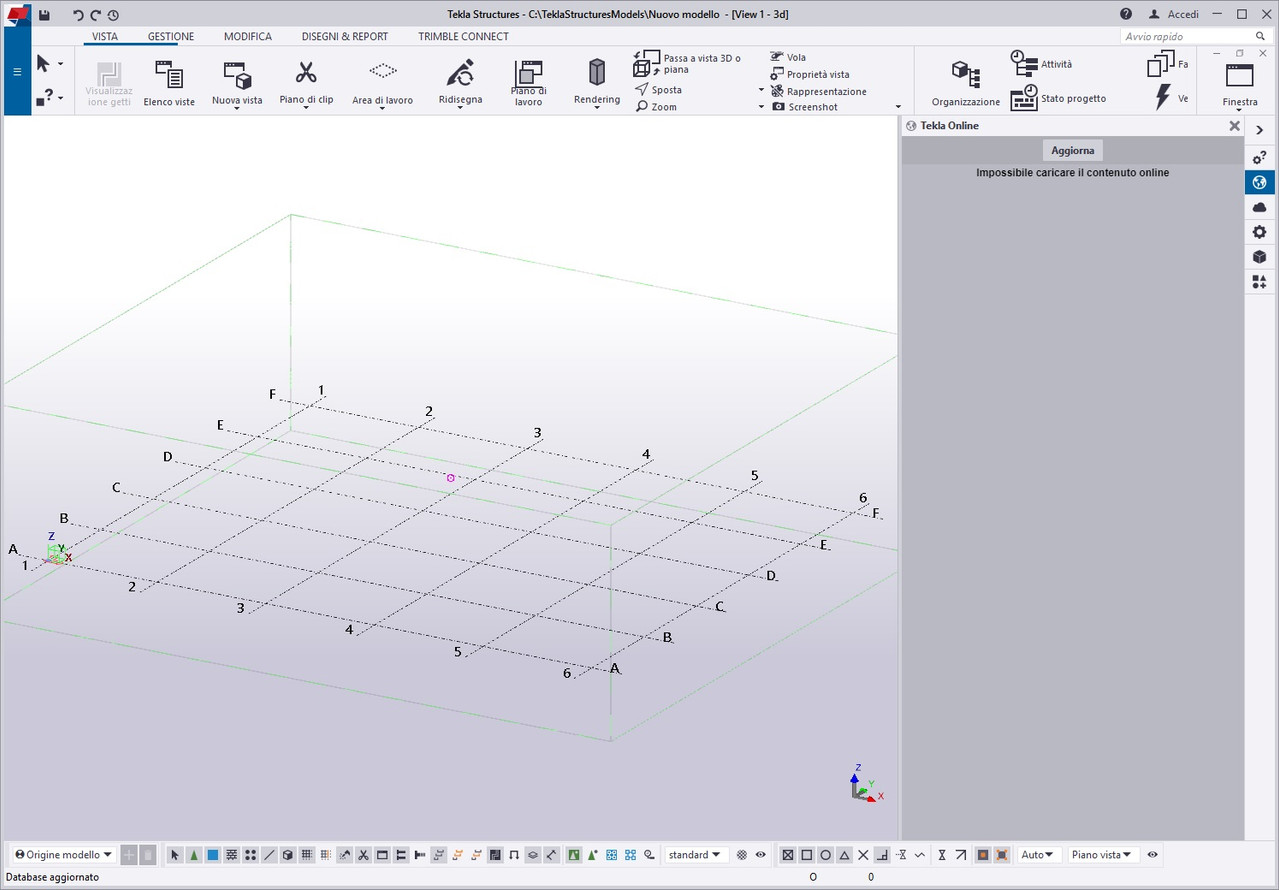
Task: Toggle snap to points X-box switch
Action: (x=788, y=855)
